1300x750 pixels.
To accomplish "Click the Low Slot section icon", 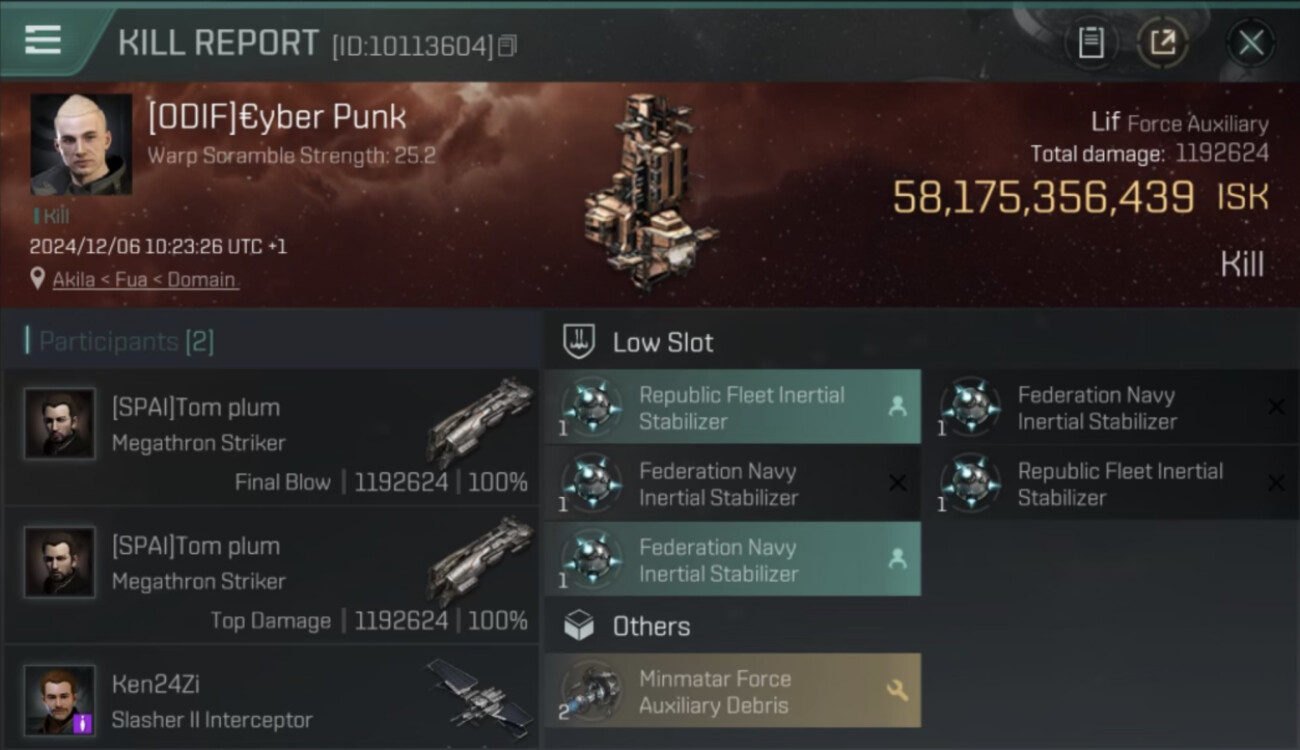I will point(579,342).
